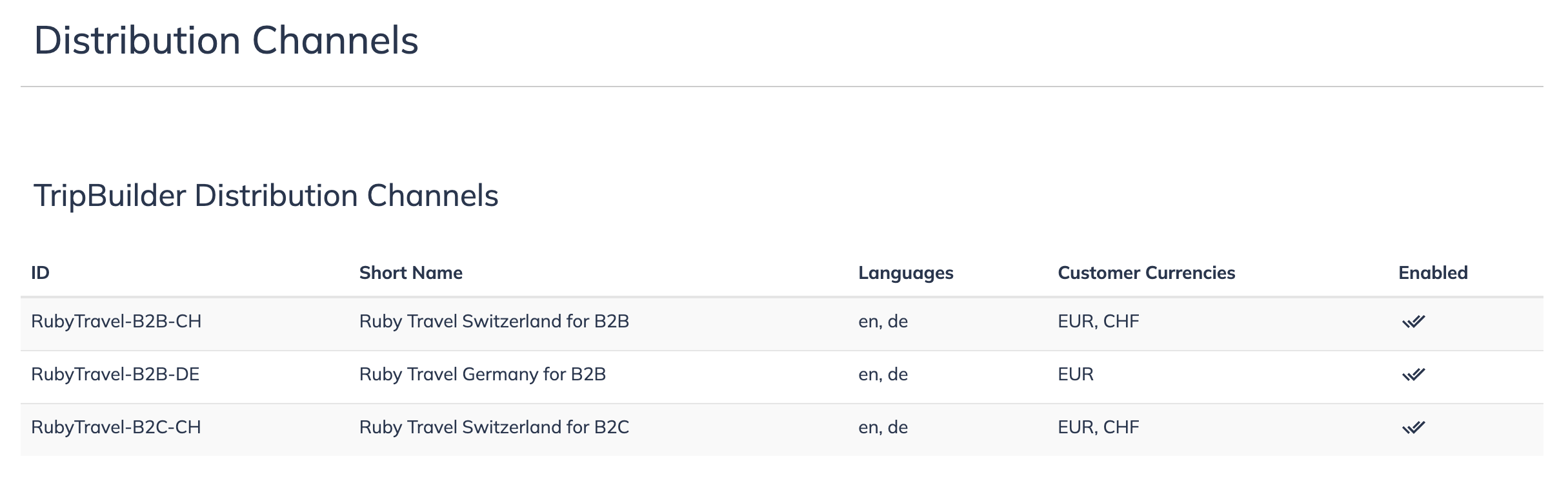Image resolution: width=1568 pixels, height=483 pixels.
Task: Click Ruby Travel Germany for B2B name
Action: 483,375
